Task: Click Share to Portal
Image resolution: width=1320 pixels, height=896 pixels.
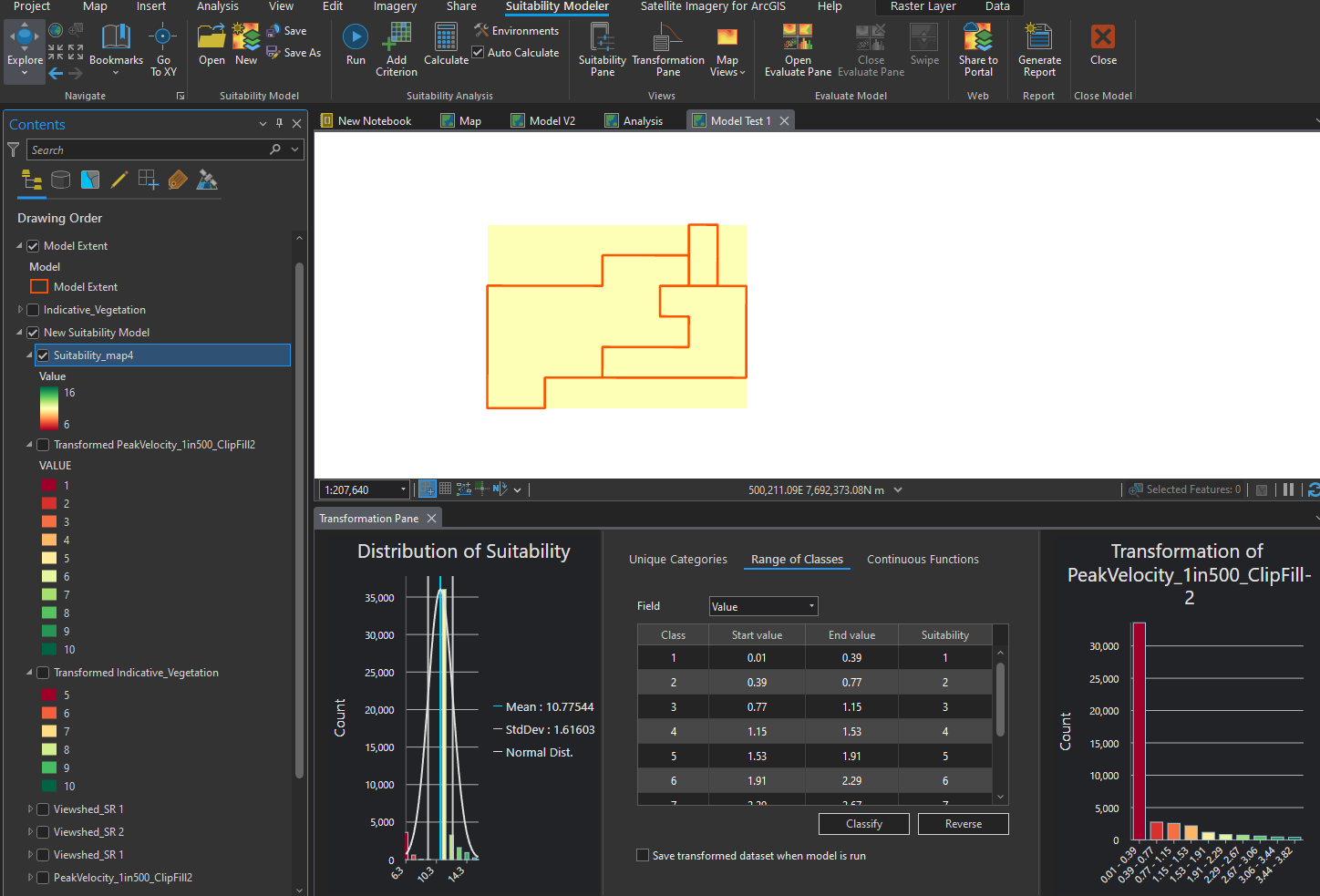Action: [x=978, y=50]
